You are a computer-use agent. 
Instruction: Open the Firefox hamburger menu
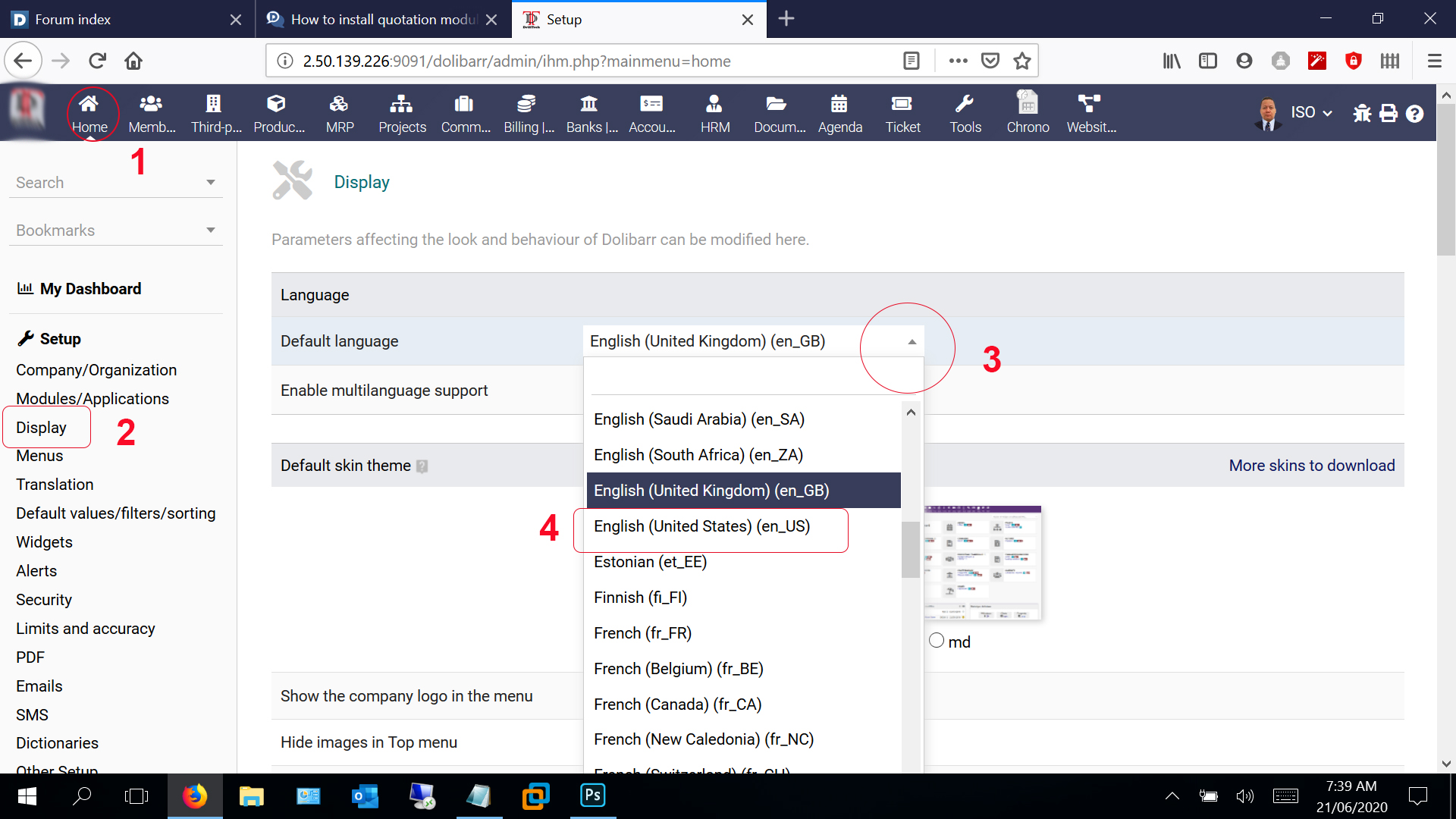[1434, 61]
